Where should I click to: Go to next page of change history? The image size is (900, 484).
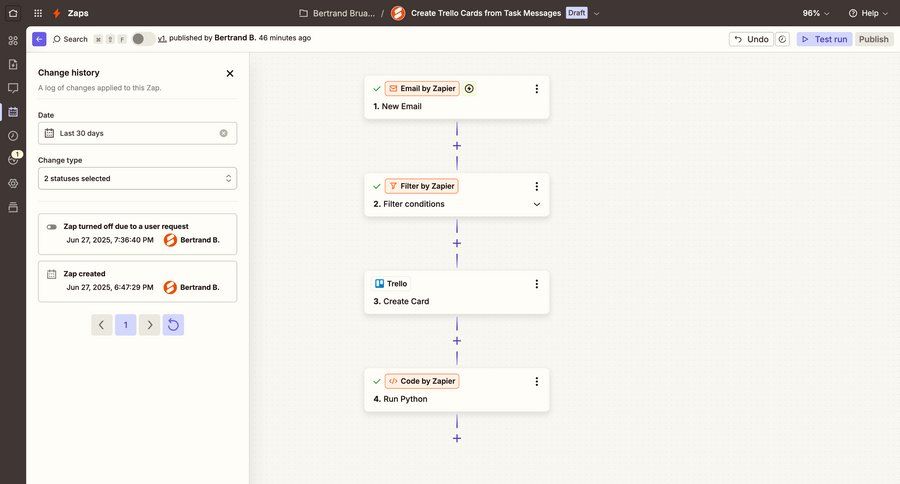point(149,325)
